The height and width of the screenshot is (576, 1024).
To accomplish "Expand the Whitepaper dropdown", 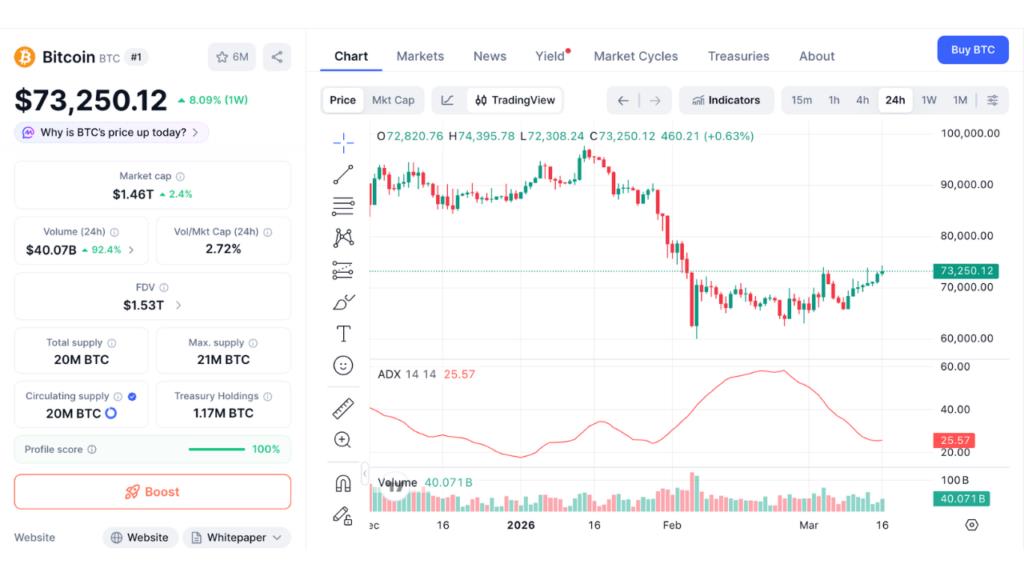I will (236, 537).
